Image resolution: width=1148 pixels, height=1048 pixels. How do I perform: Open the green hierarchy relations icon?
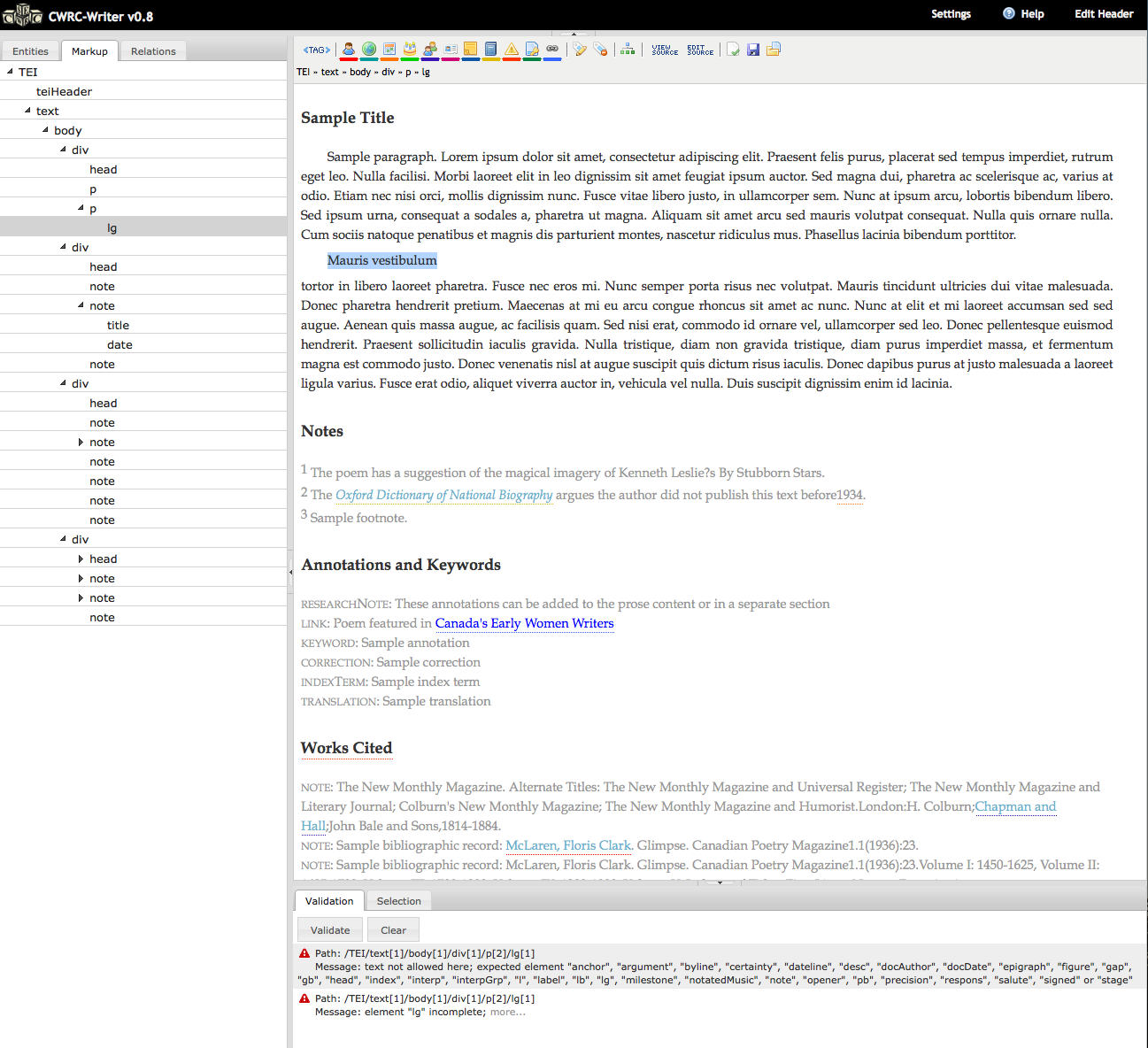628,50
